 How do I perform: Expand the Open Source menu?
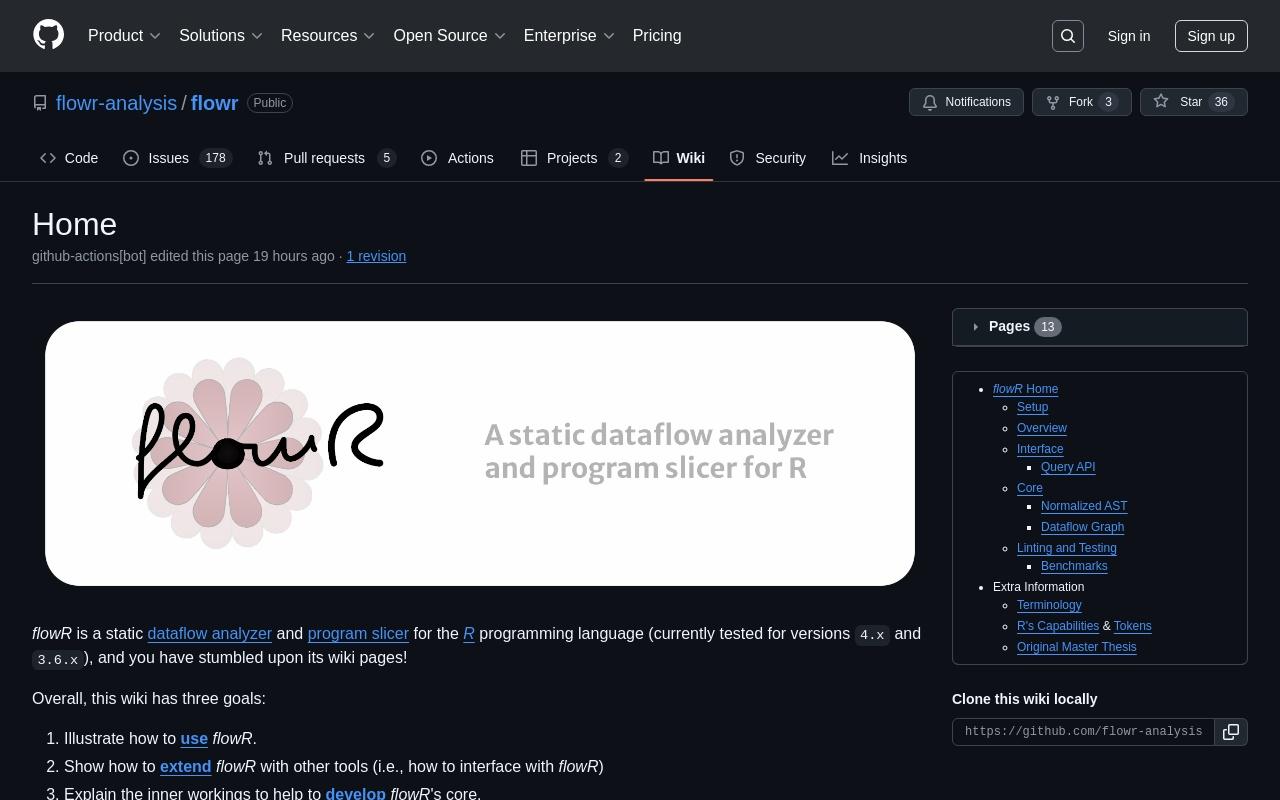(x=450, y=36)
